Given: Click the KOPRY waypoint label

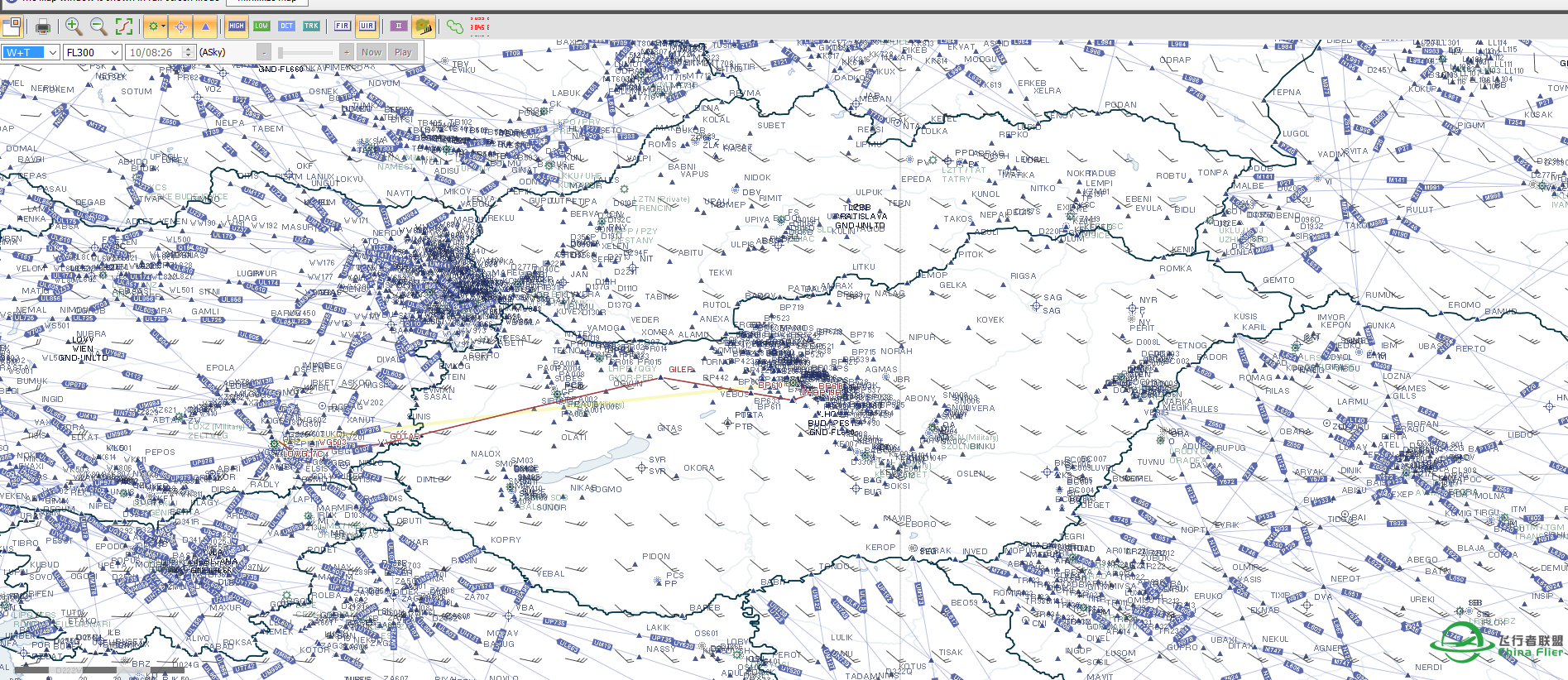Looking at the screenshot, I should coord(506,540).
